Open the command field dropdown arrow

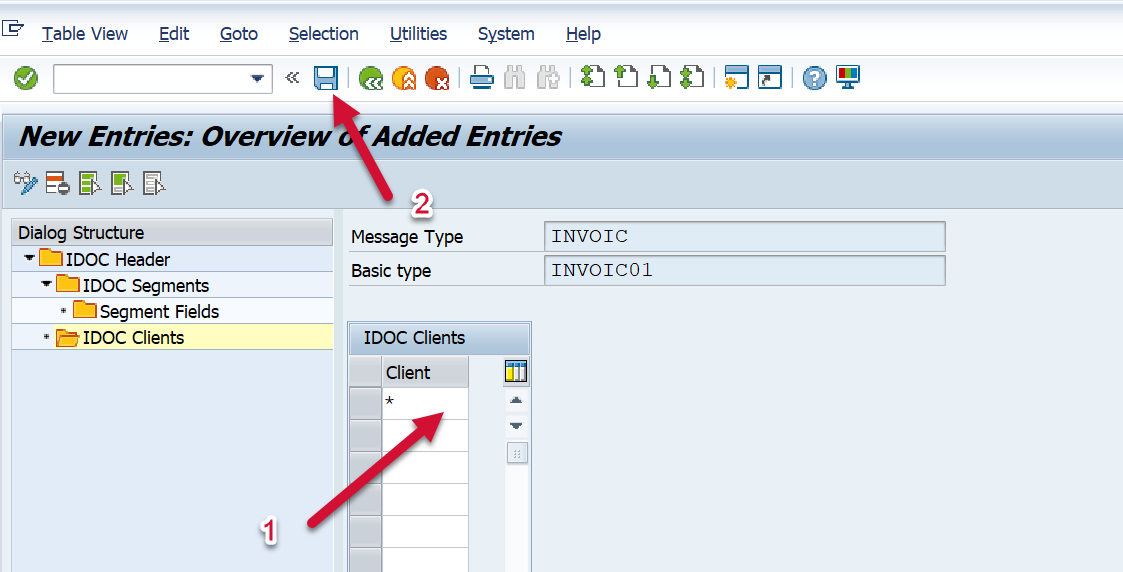[x=258, y=79]
